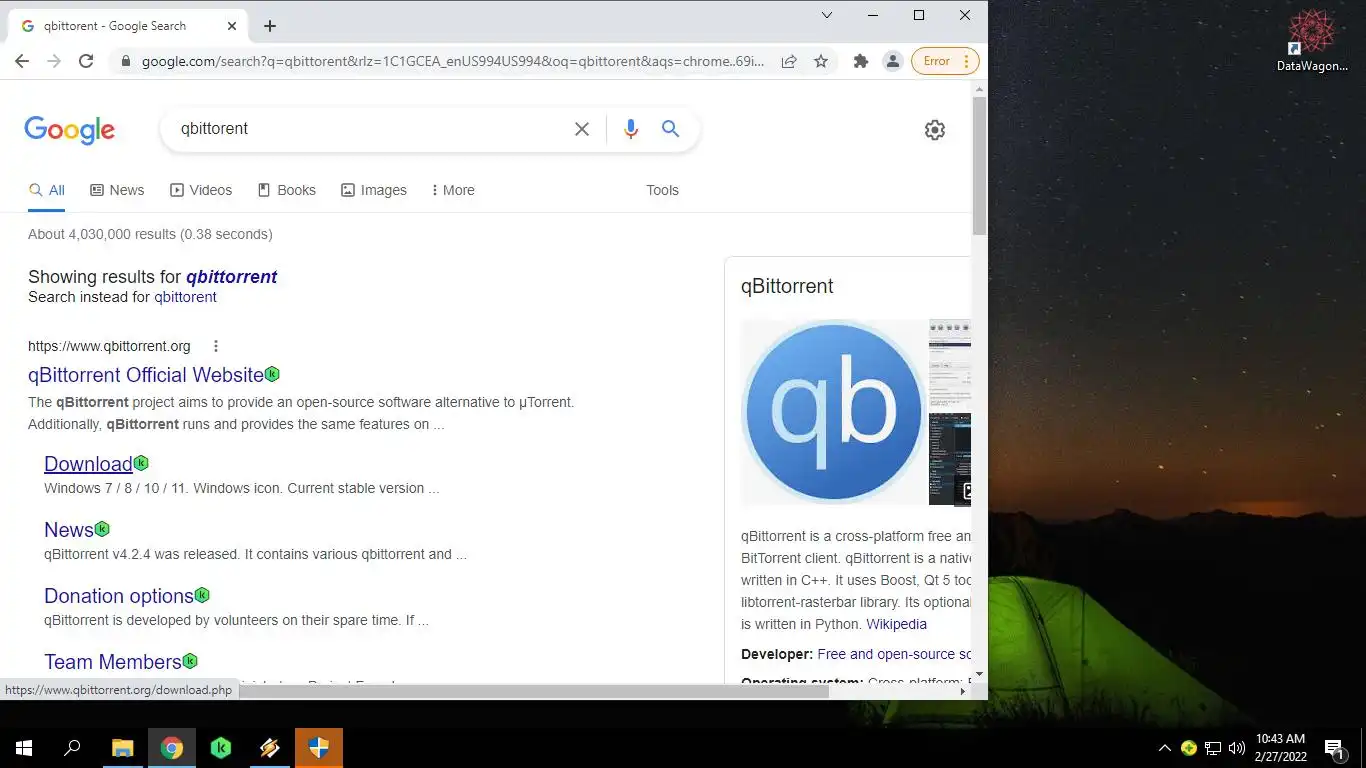Search instead for qbittorent

tap(185, 297)
